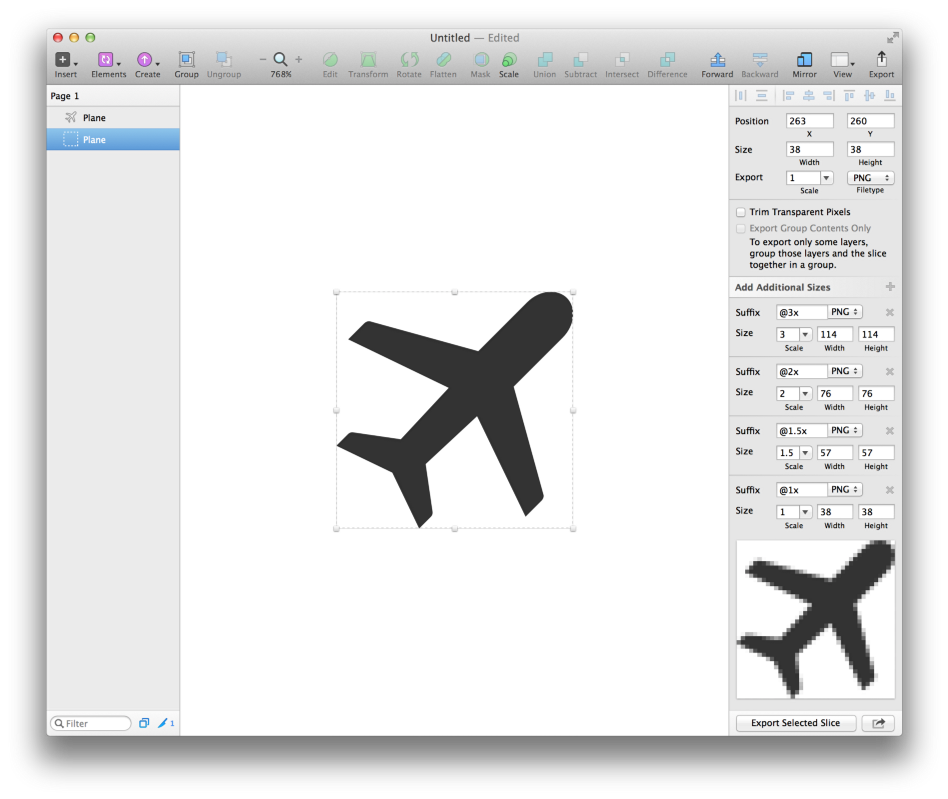Viewport: 948px width, 799px height.
Task: Remove the @2x export size
Action: [889, 372]
